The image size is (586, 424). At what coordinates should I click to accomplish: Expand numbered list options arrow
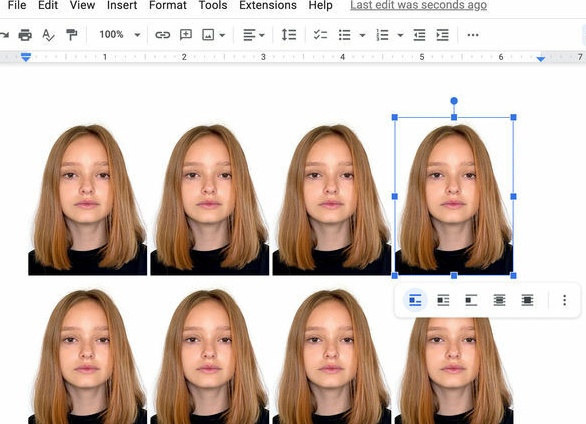[x=400, y=35]
